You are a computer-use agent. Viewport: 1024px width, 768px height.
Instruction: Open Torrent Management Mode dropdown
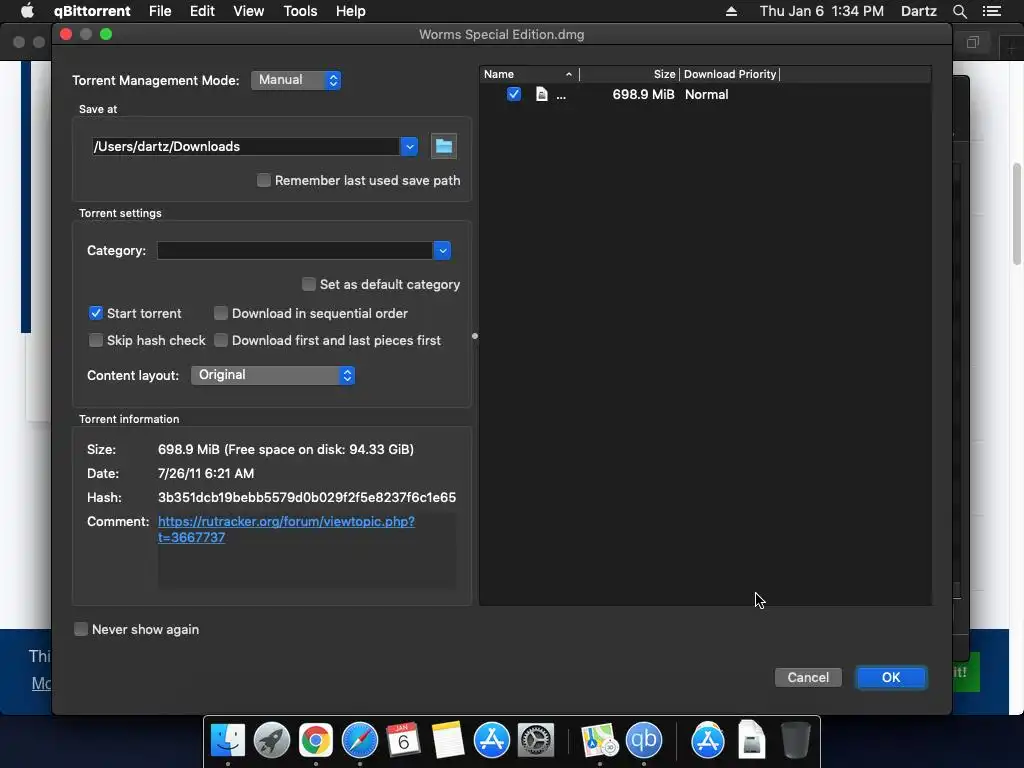coord(296,80)
